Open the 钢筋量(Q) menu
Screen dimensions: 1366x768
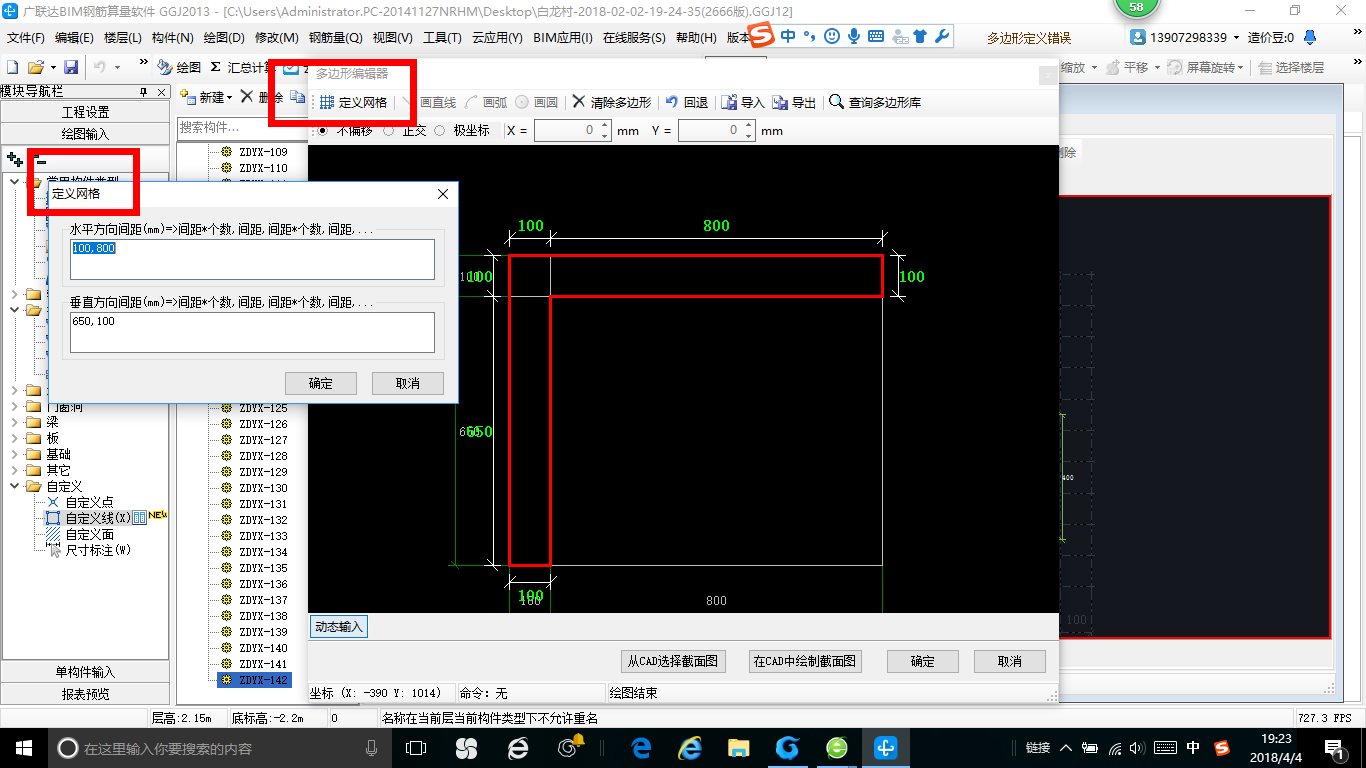pyautogui.click(x=335, y=38)
